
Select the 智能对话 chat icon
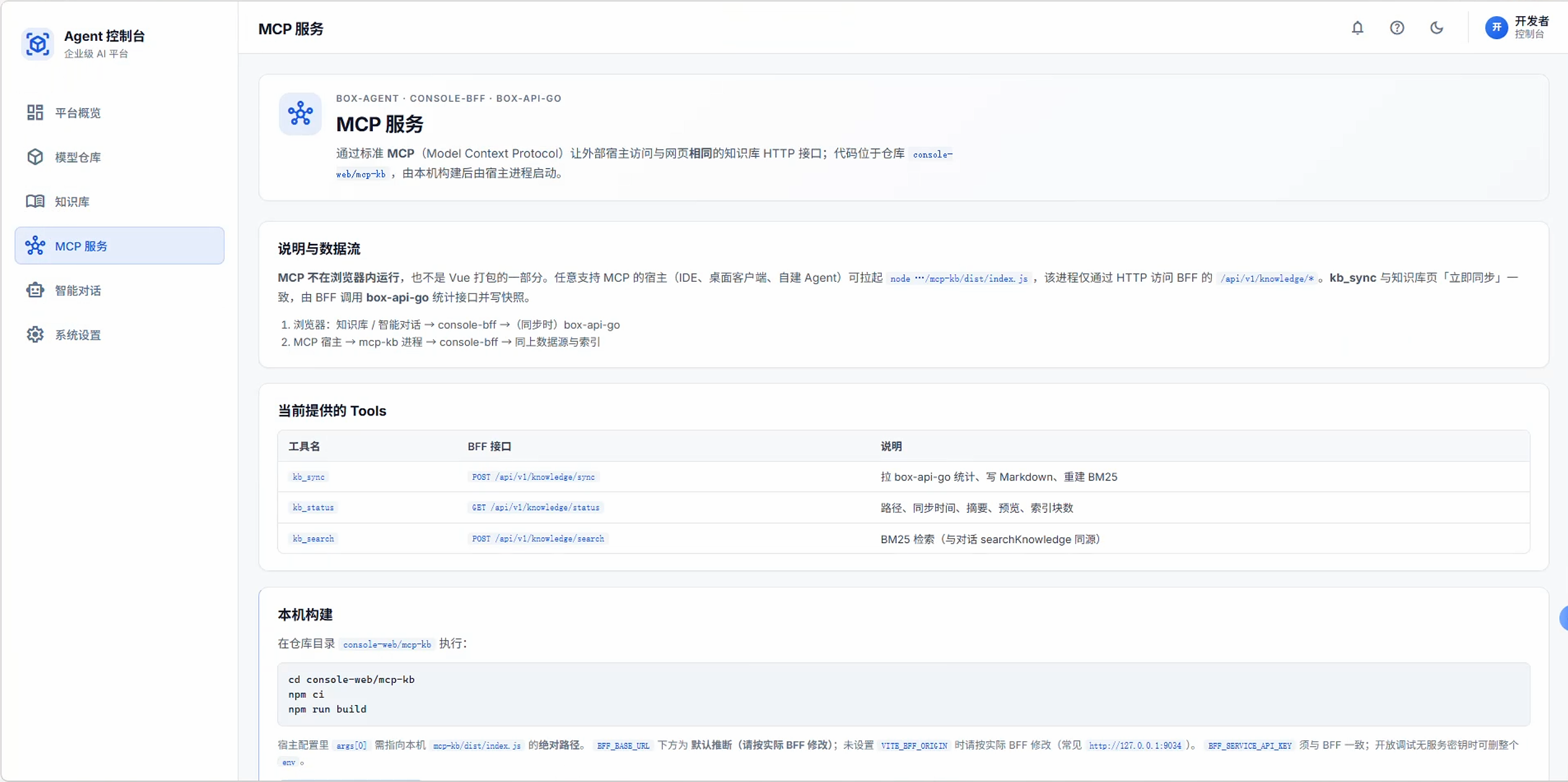point(35,290)
